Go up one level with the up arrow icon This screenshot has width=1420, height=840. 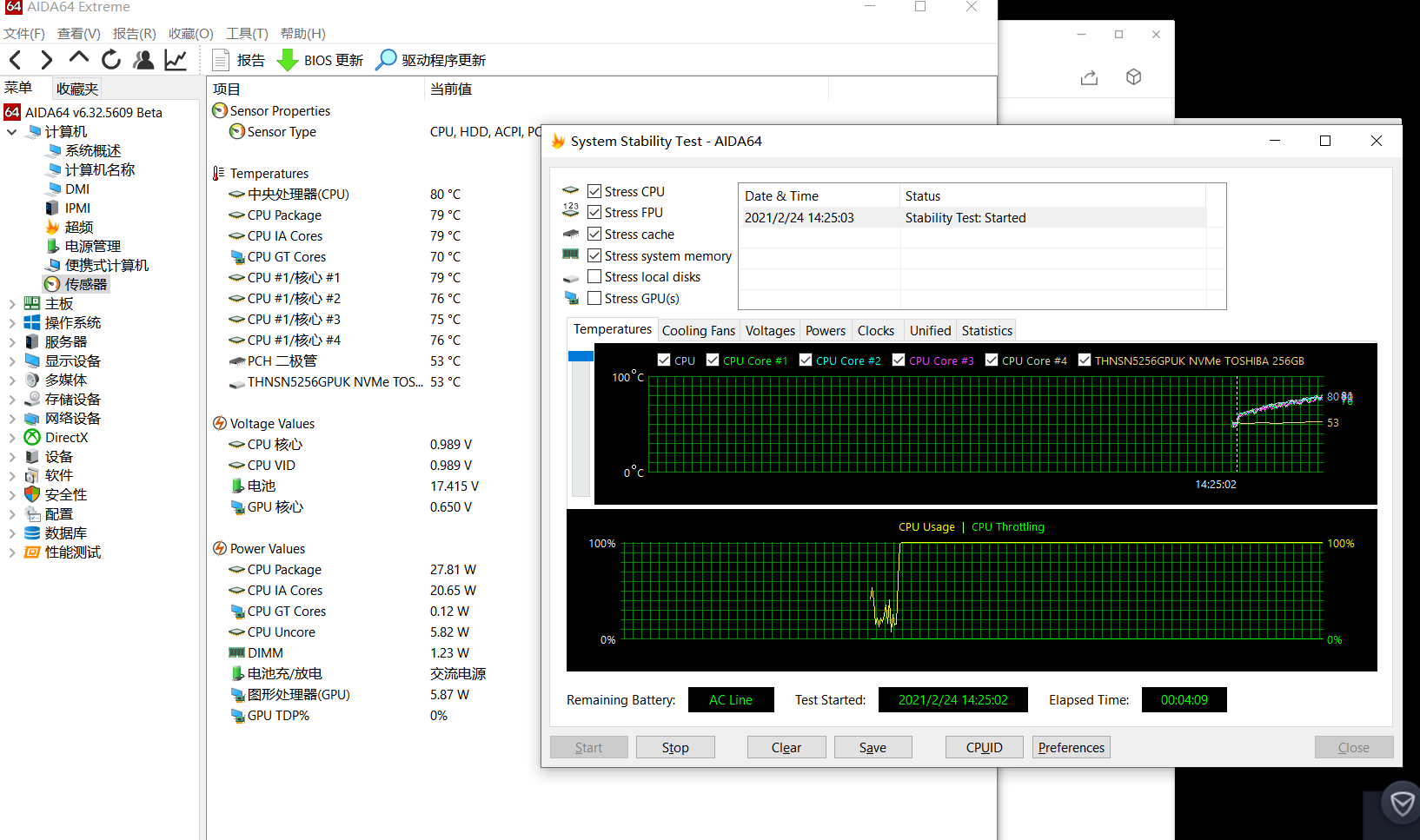[79, 58]
